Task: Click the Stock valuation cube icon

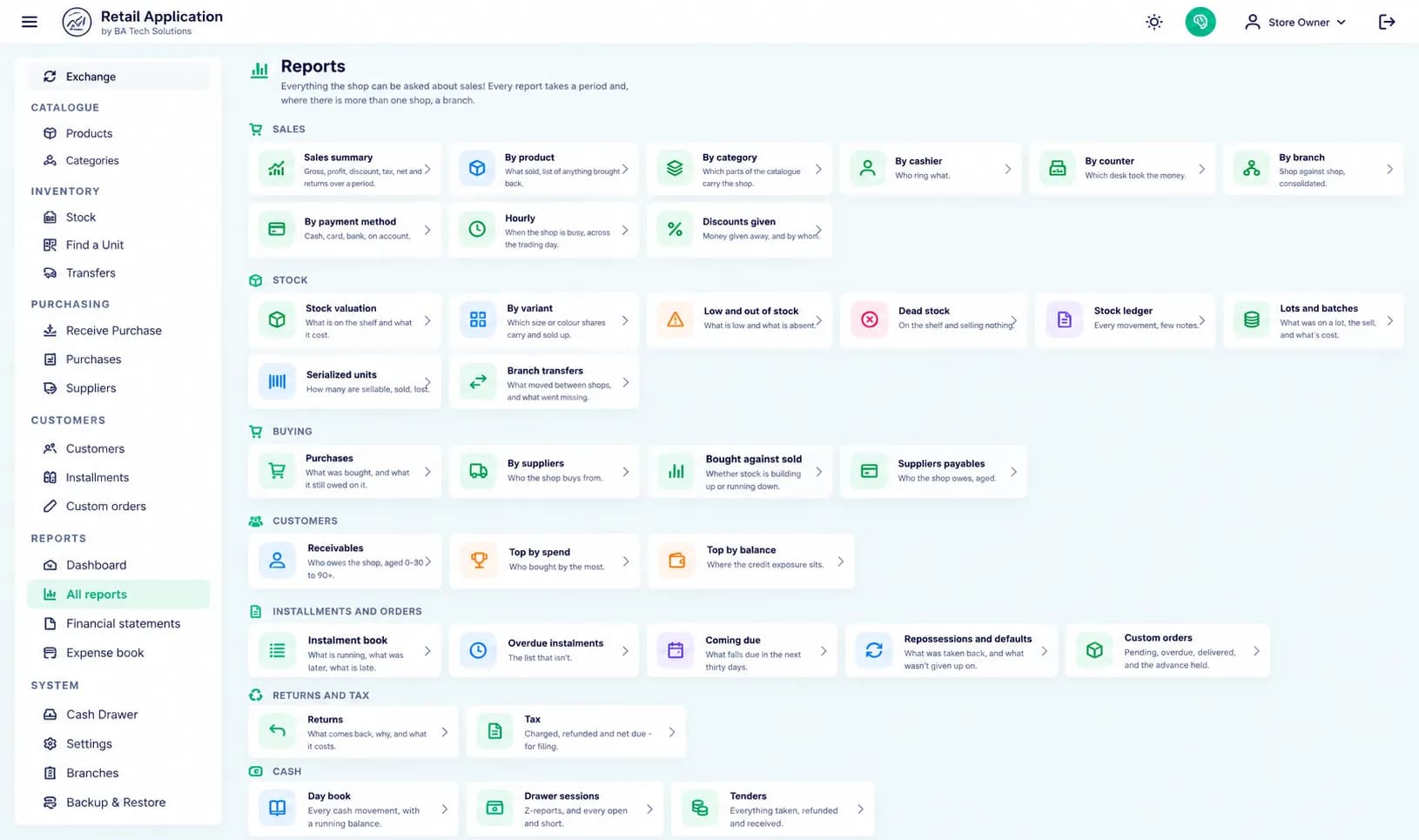Action: pyautogui.click(x=277, y=319)
